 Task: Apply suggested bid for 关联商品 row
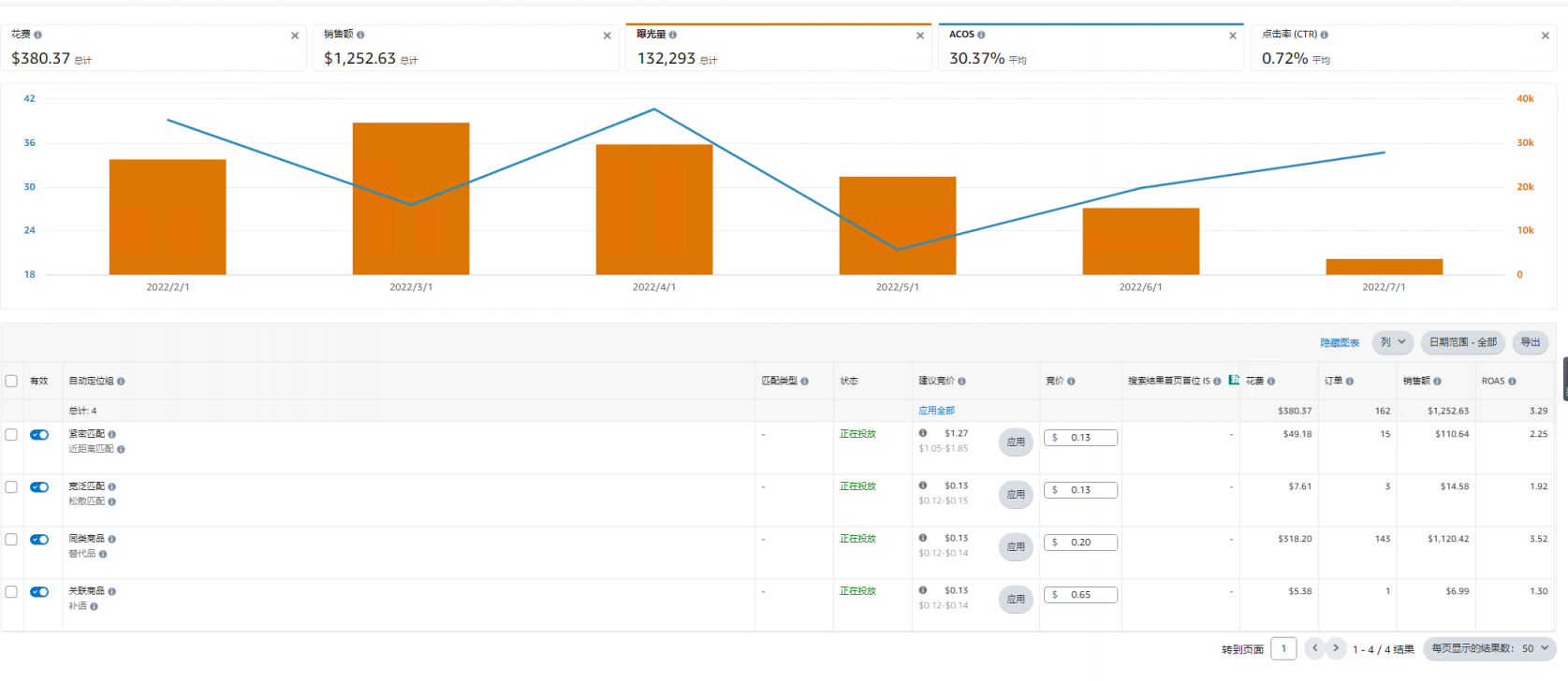1016,599
